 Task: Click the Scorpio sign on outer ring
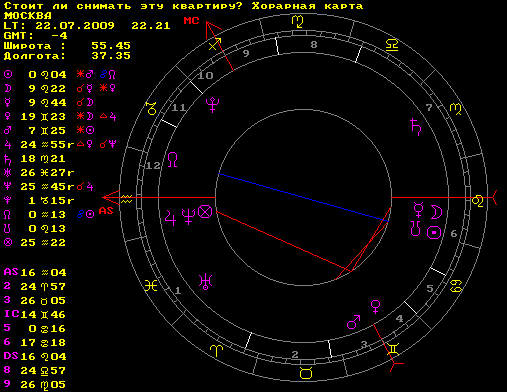[x=297, y=21]
